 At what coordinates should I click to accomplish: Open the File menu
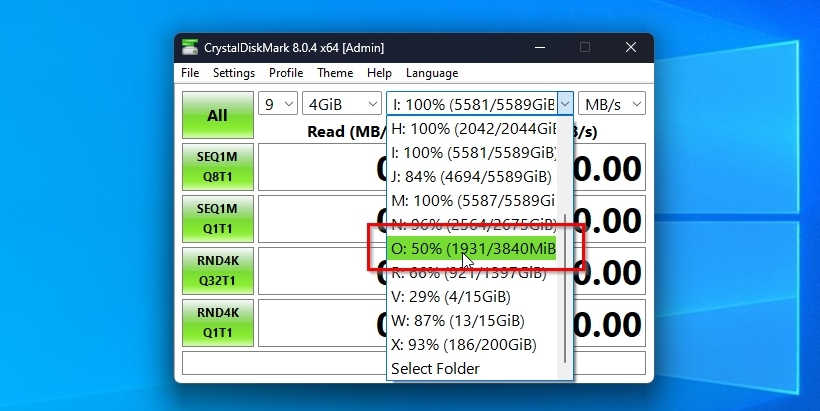[190, 73]
